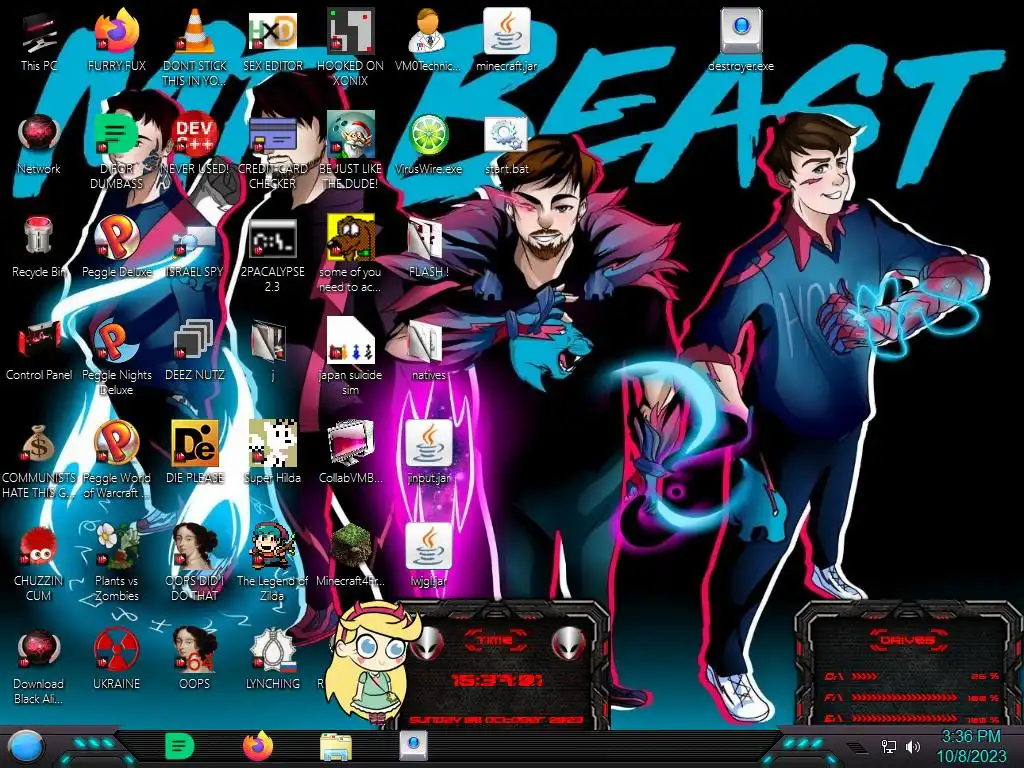Launch HOOKED ON XONIX game shortcut
Screen dimensions: 1024x768
(x=350, y=47)
